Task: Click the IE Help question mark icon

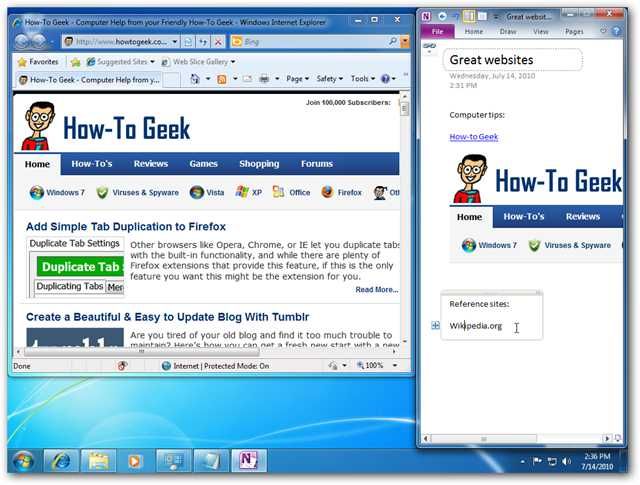Action: pos(385,79)
